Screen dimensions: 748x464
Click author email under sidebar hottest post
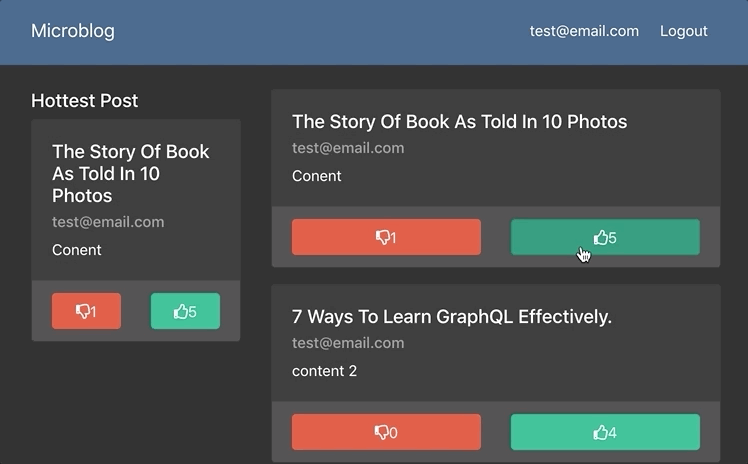[108, 222]
